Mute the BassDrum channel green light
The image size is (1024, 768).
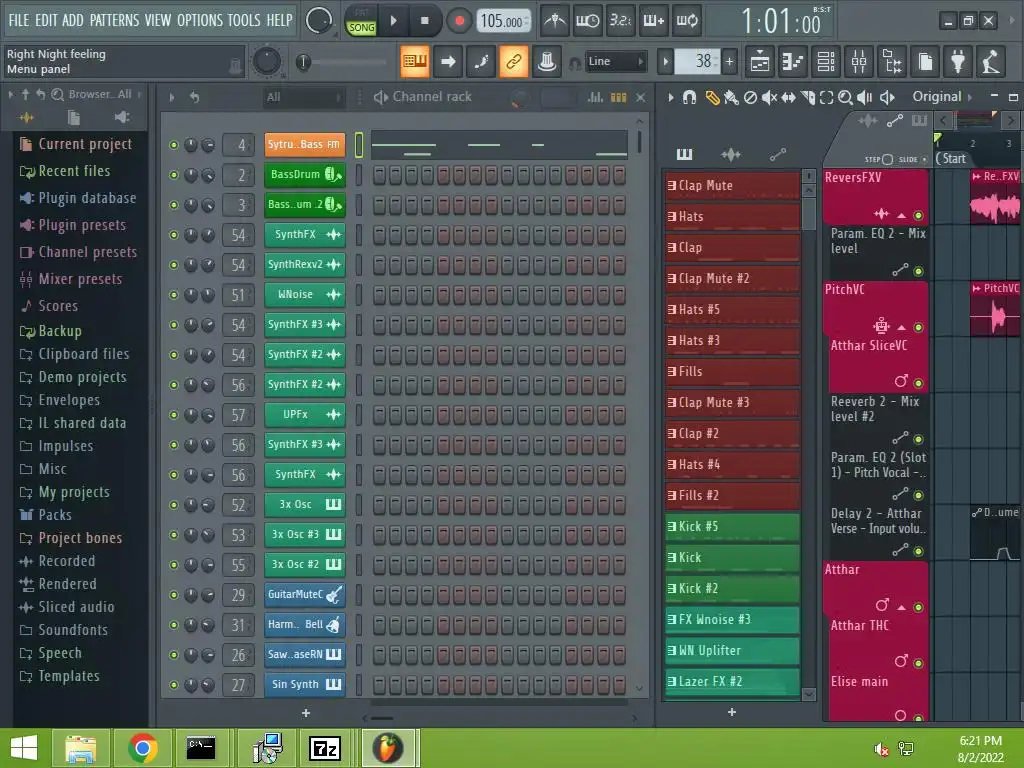[174, 175]
